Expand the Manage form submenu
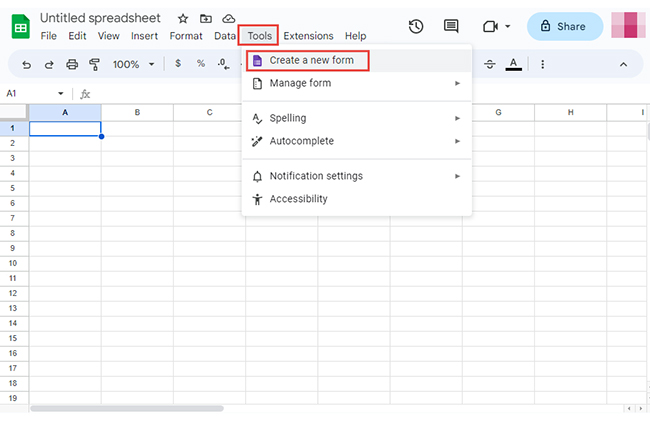 tap(357, 83)
